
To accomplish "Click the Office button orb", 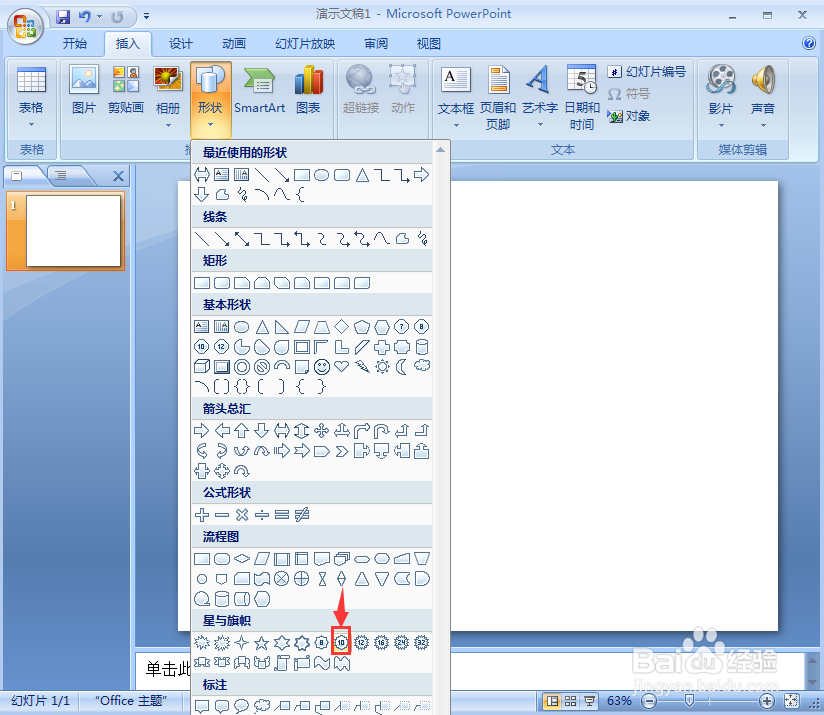I will pos(25,27).
